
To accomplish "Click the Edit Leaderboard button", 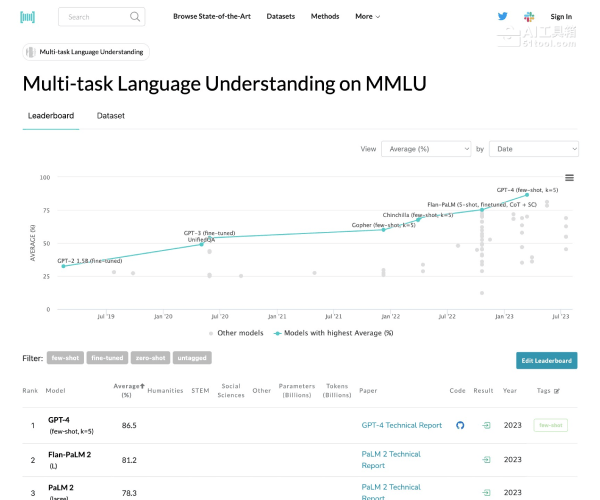I will [546, 360].
